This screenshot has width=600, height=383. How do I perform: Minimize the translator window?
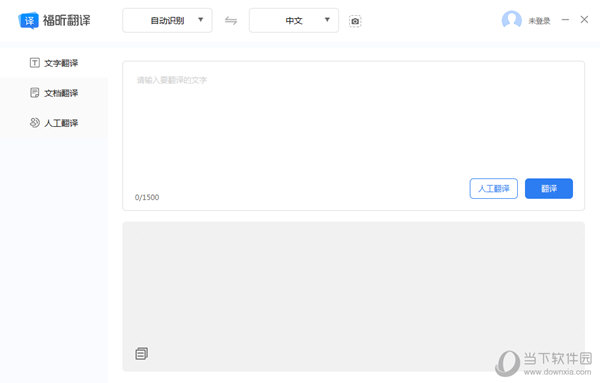tap(565, 20)
